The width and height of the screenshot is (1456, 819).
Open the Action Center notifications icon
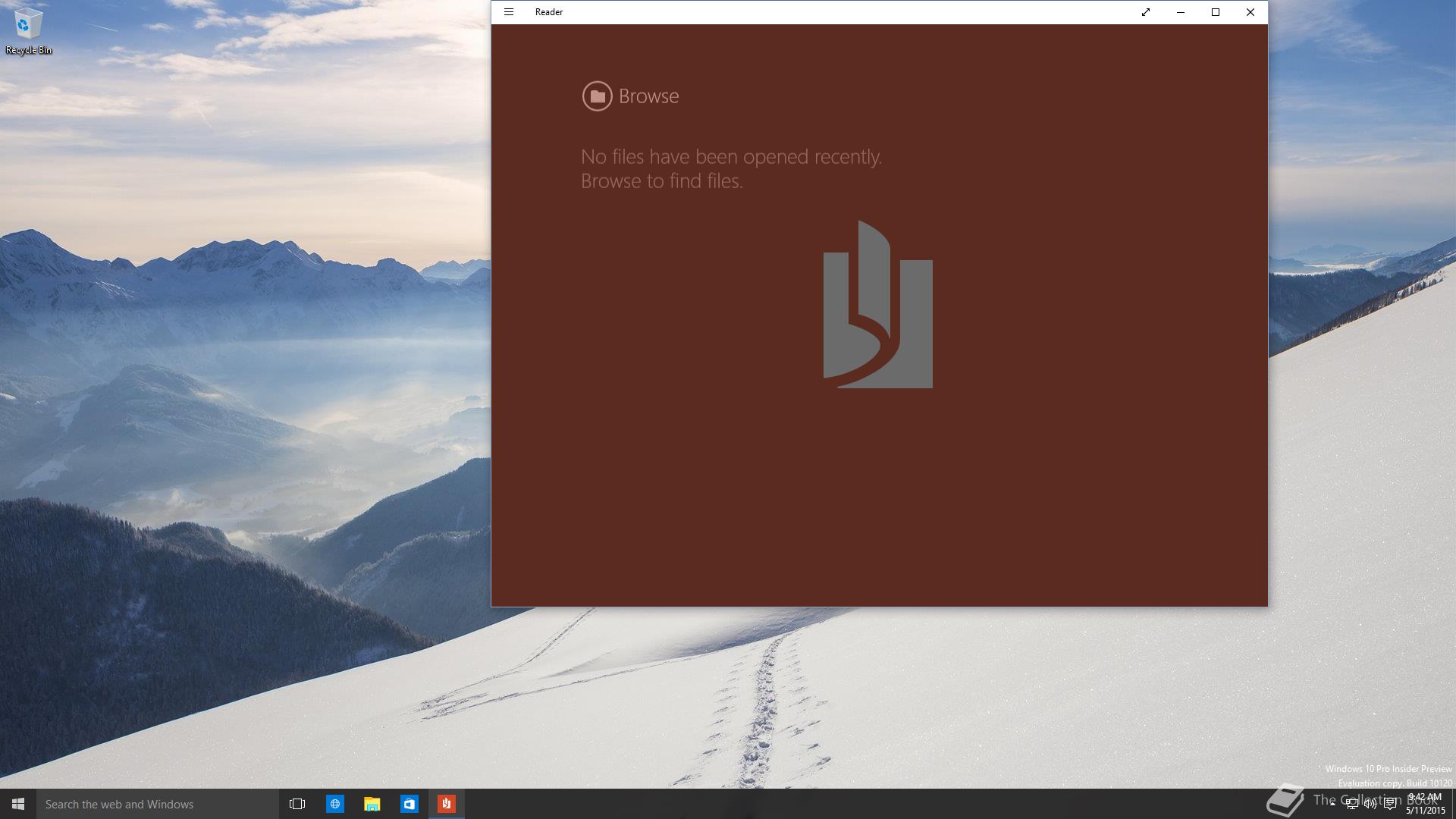pos(1390,804)
